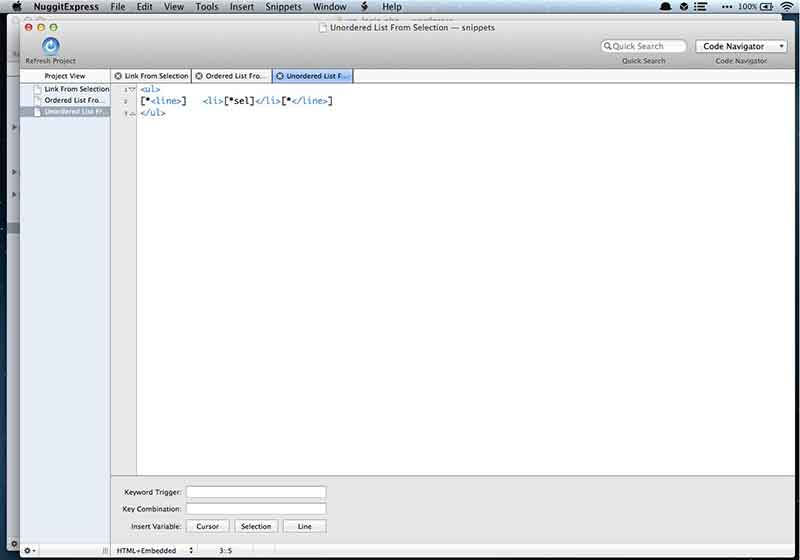This screenshot has width=800, height=560.
Task: Insert the Selection variable
Action: 256,526
